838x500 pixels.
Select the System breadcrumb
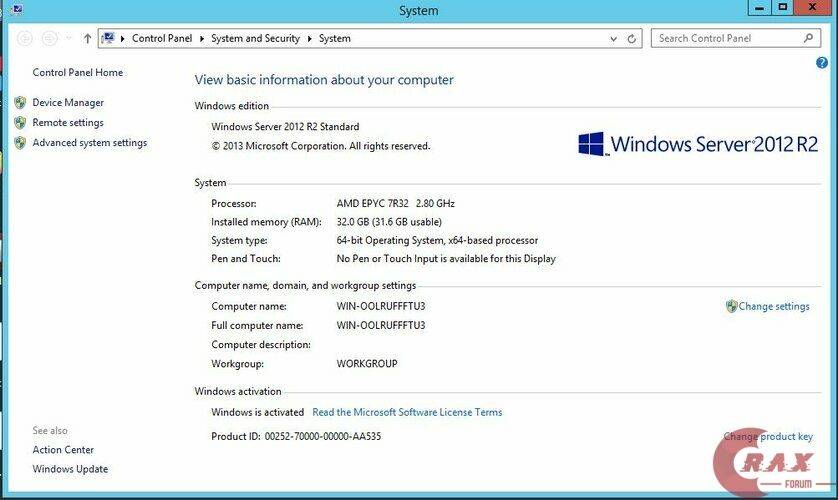click(x=335, y=38)
